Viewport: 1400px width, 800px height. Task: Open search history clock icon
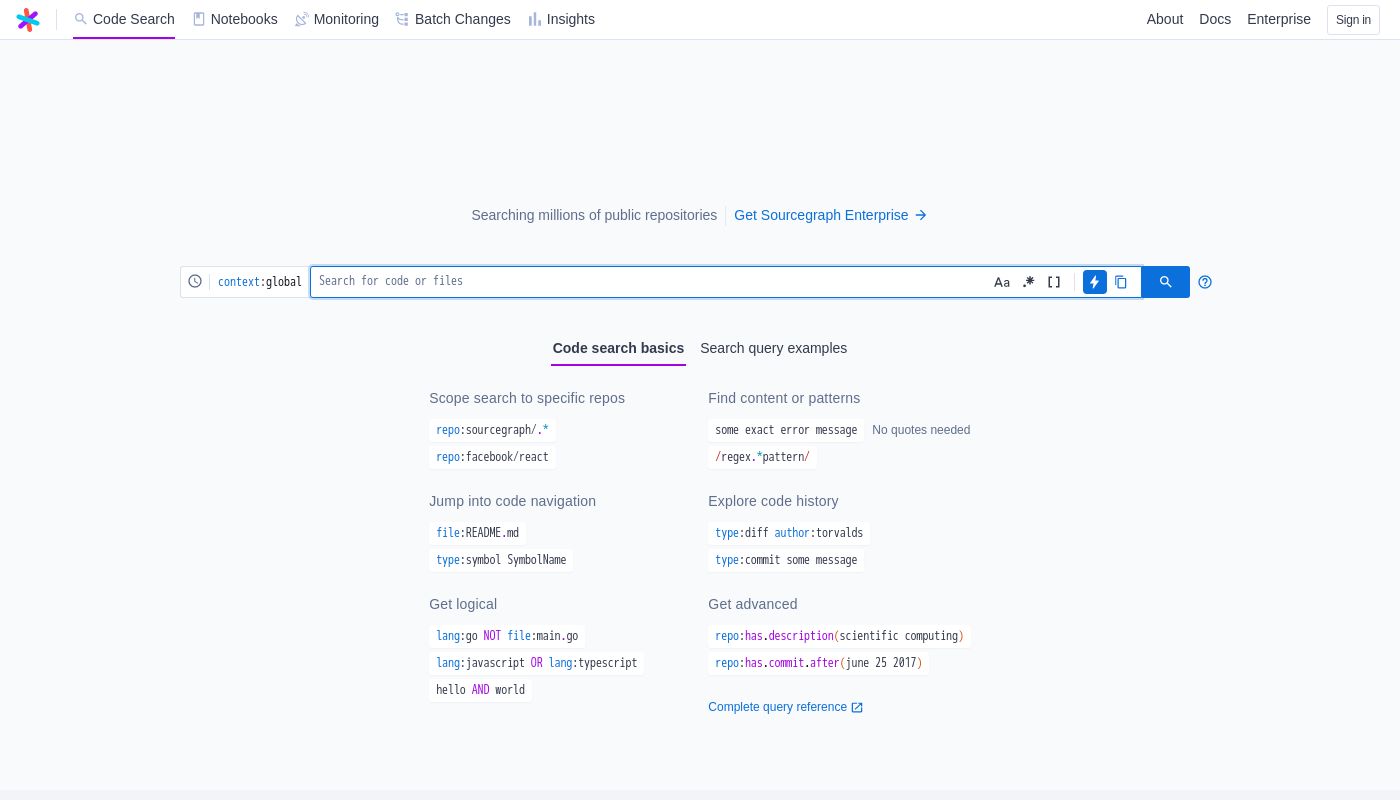pos(195,282)
